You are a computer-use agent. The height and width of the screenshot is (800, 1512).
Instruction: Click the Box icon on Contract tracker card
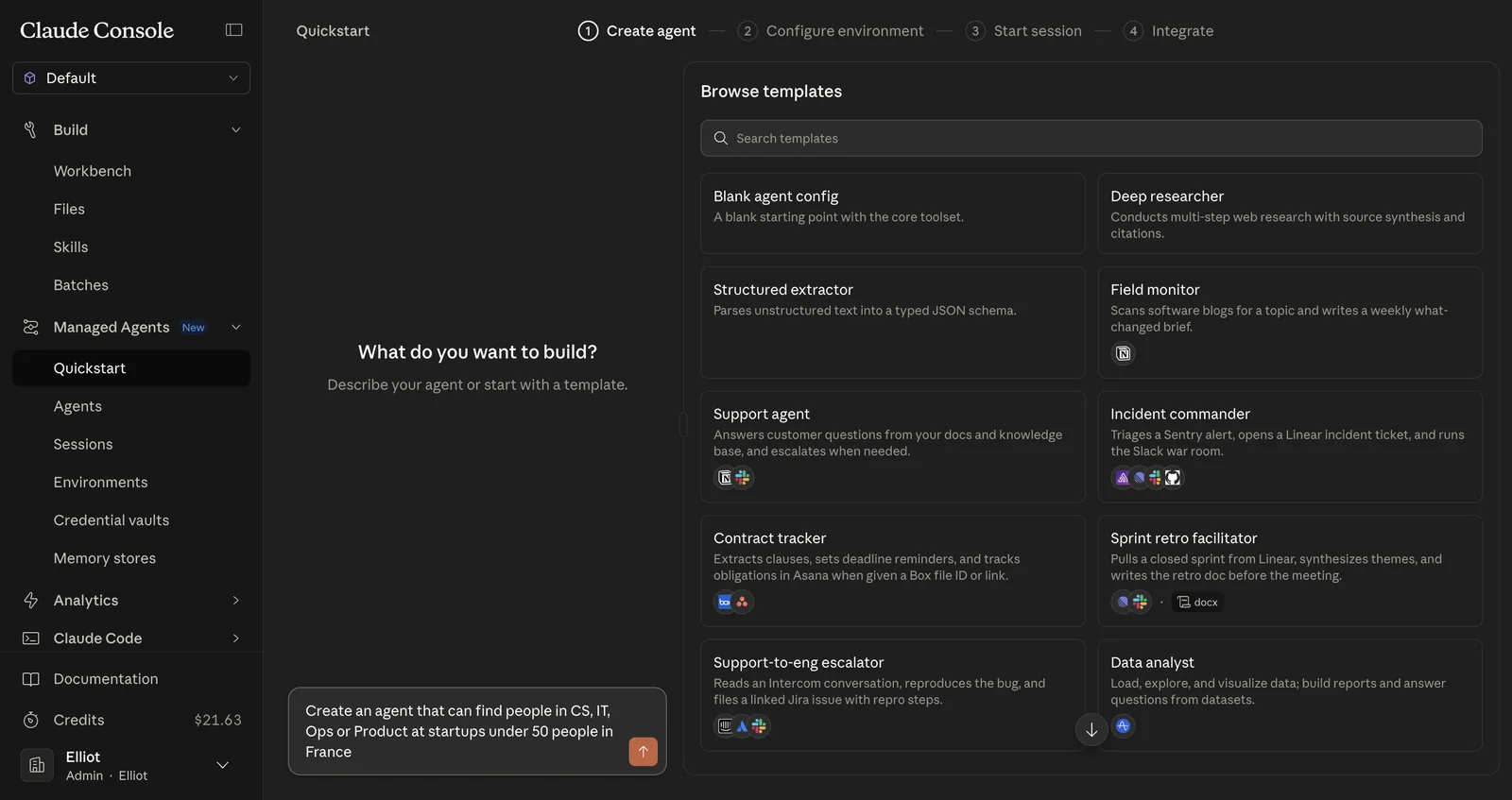pos(725,602)
